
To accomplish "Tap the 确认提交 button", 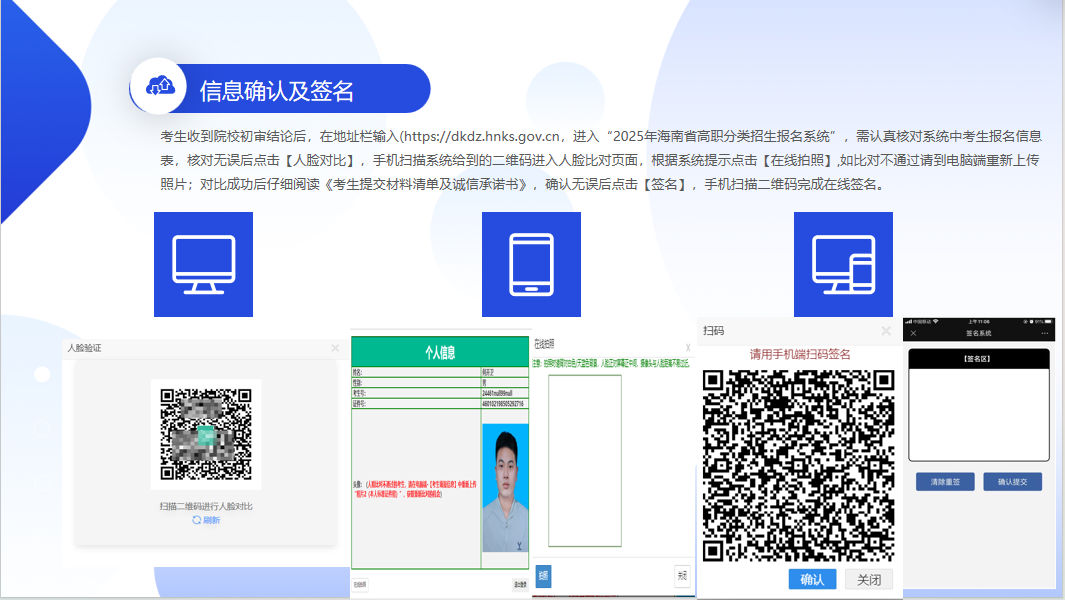I will tap(1012, 482).
